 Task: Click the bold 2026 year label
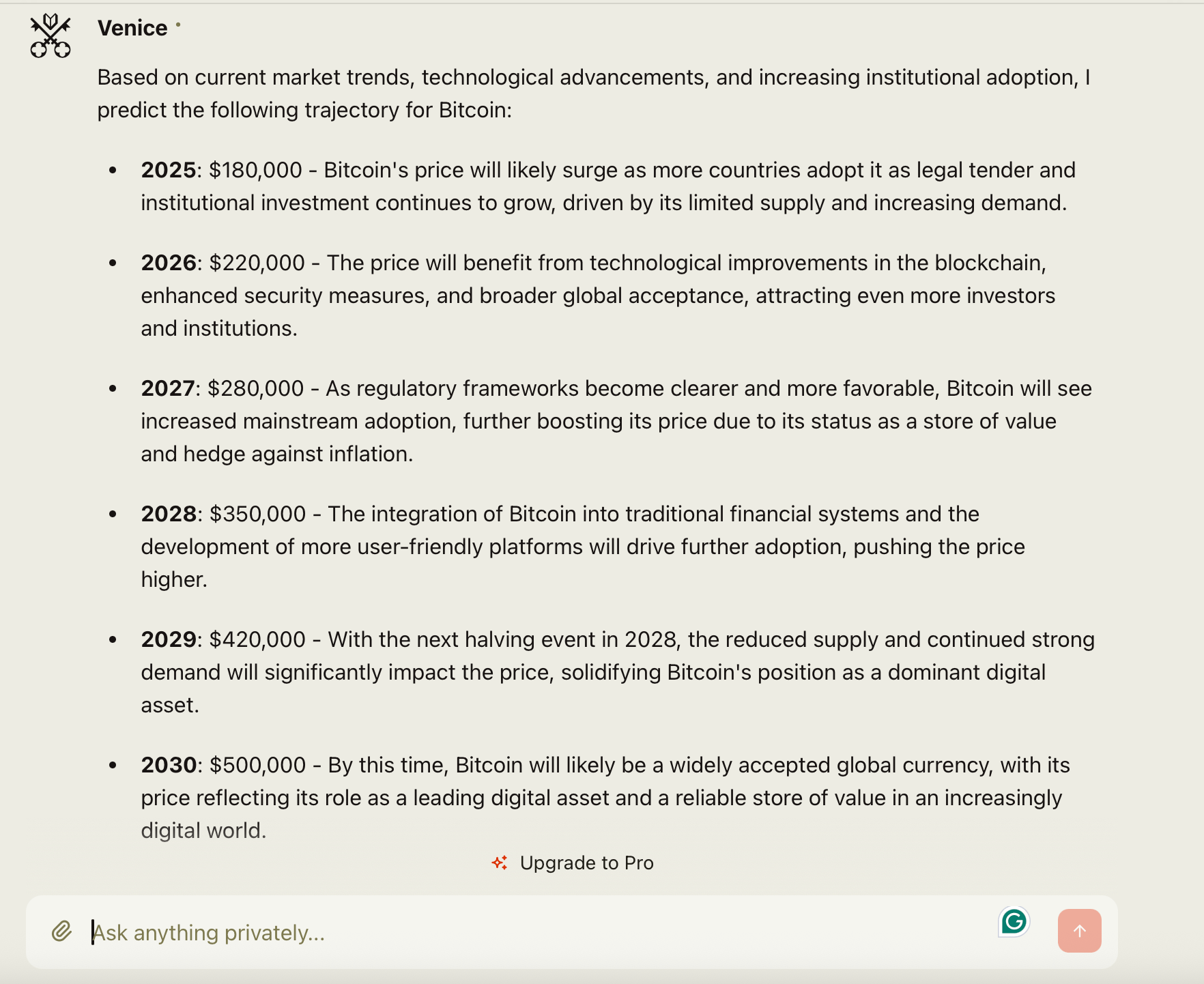click(167, 263)
